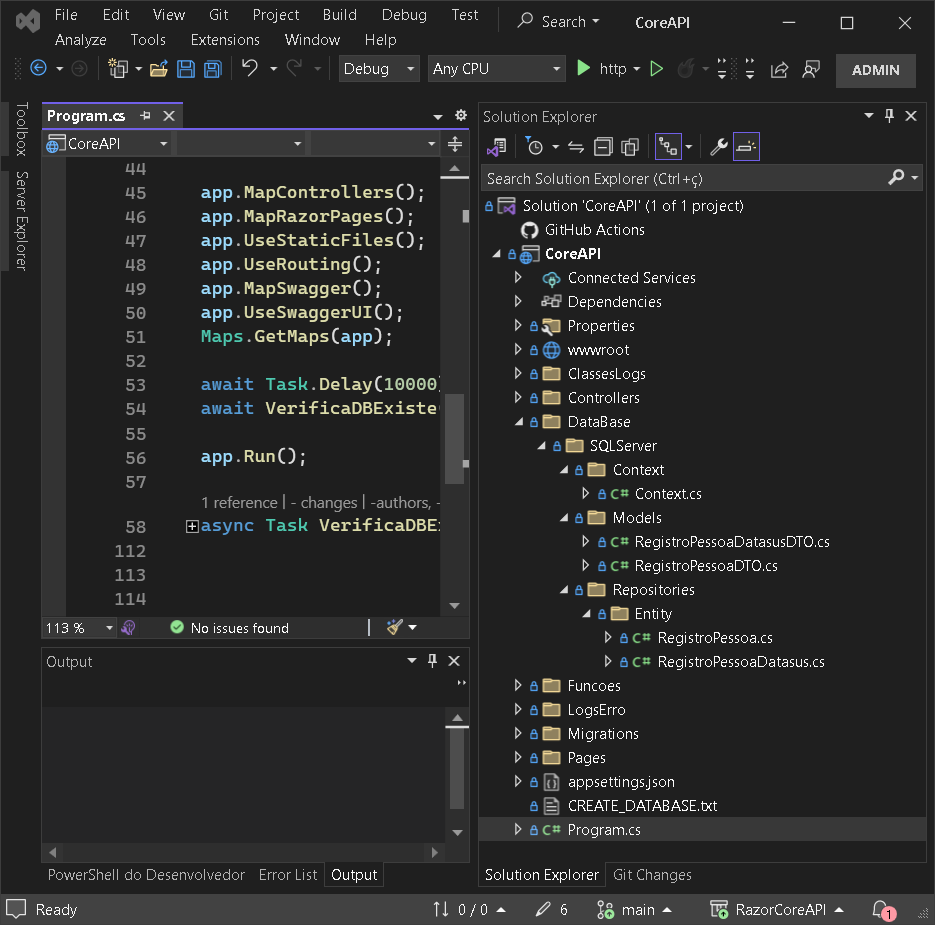Toggle auto-hide pin on Solution Explorer
Viewport: 935px width, 925px height.
[889, 116]
